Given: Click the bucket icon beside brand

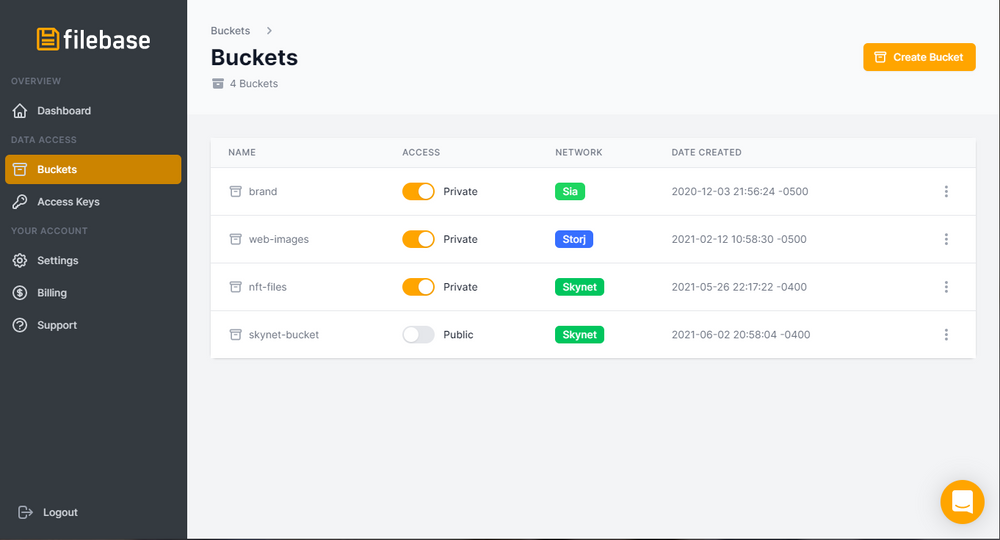Looking at the screenshot, I should tap(235, 191).
